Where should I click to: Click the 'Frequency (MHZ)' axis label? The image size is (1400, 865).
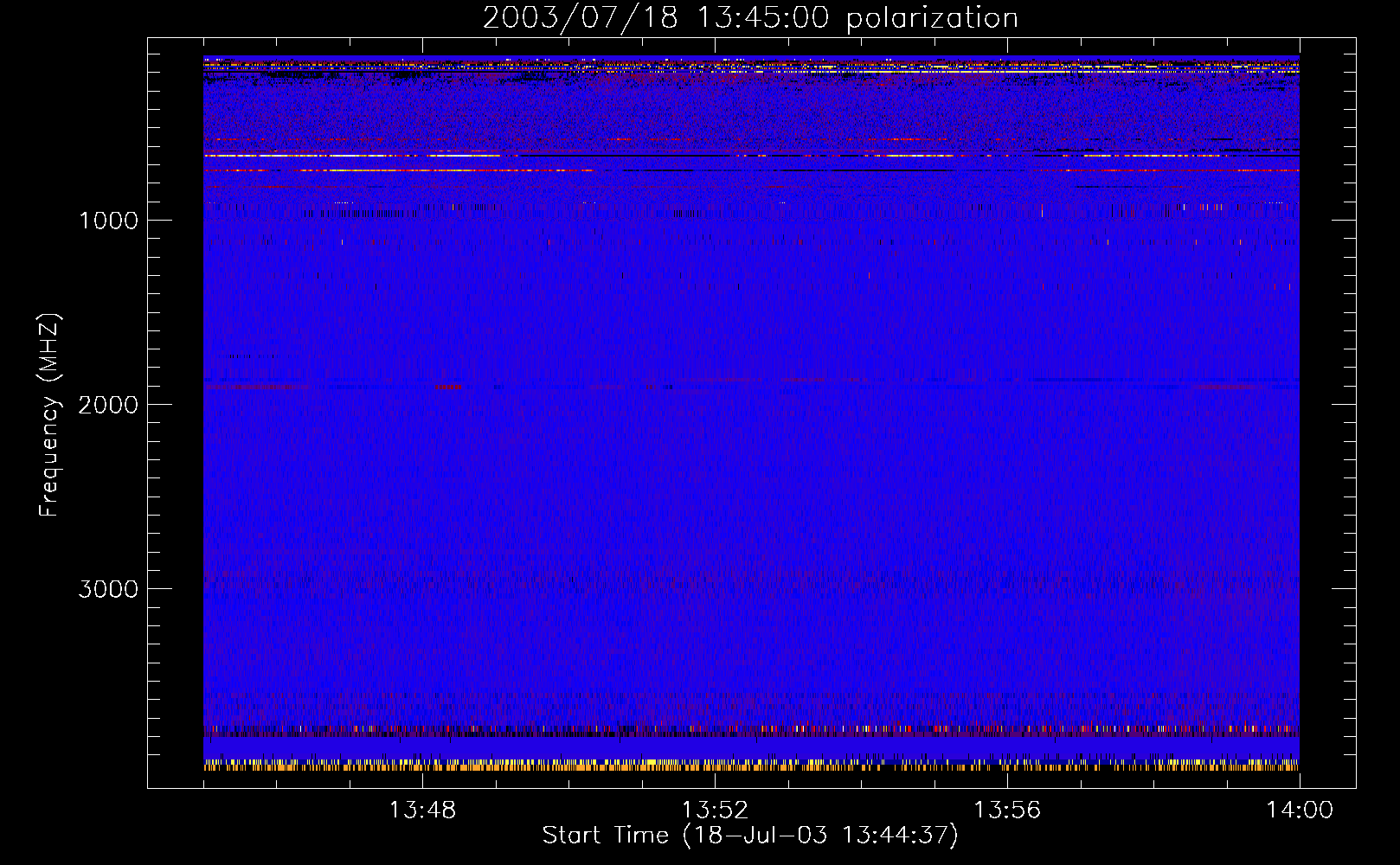pyautogui.click(x=48, y=414)
